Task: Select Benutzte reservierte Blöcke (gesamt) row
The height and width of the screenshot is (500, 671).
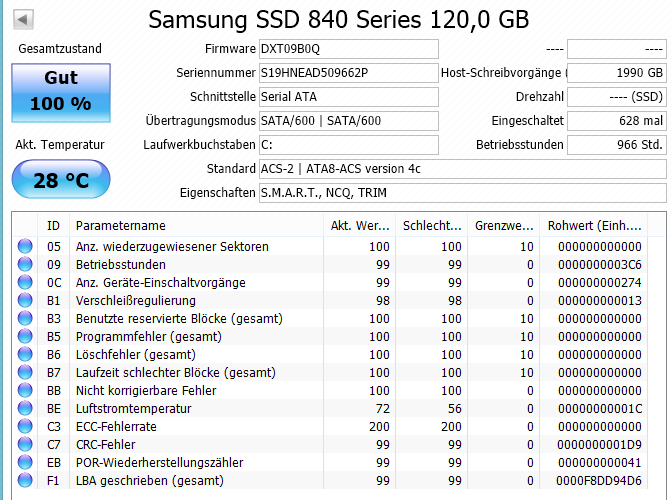Action: [330, 318]
